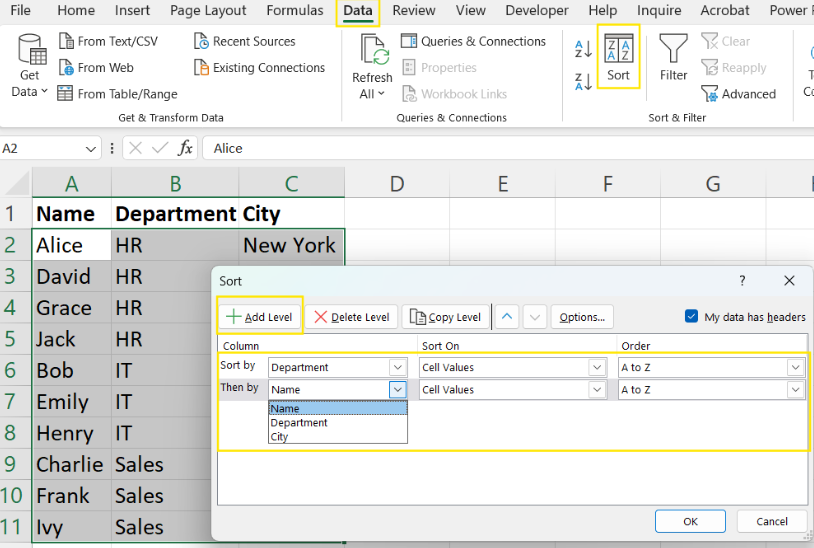Move sort level up arrow
Viewport: 814px width, 548px height.
point(507,317)
